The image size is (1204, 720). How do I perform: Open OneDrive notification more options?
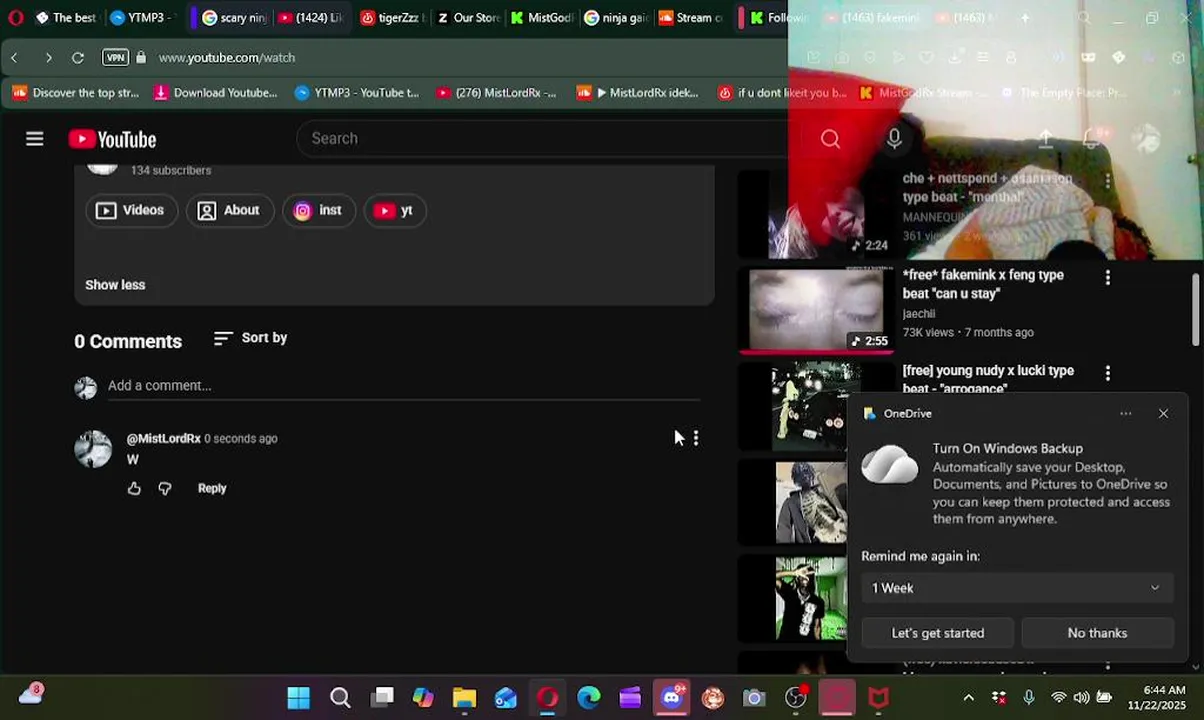click(1126, 414)
